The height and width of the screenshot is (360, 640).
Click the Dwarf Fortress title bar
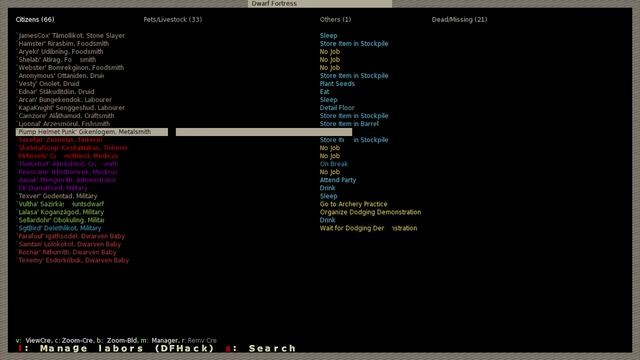click(320, 4)
